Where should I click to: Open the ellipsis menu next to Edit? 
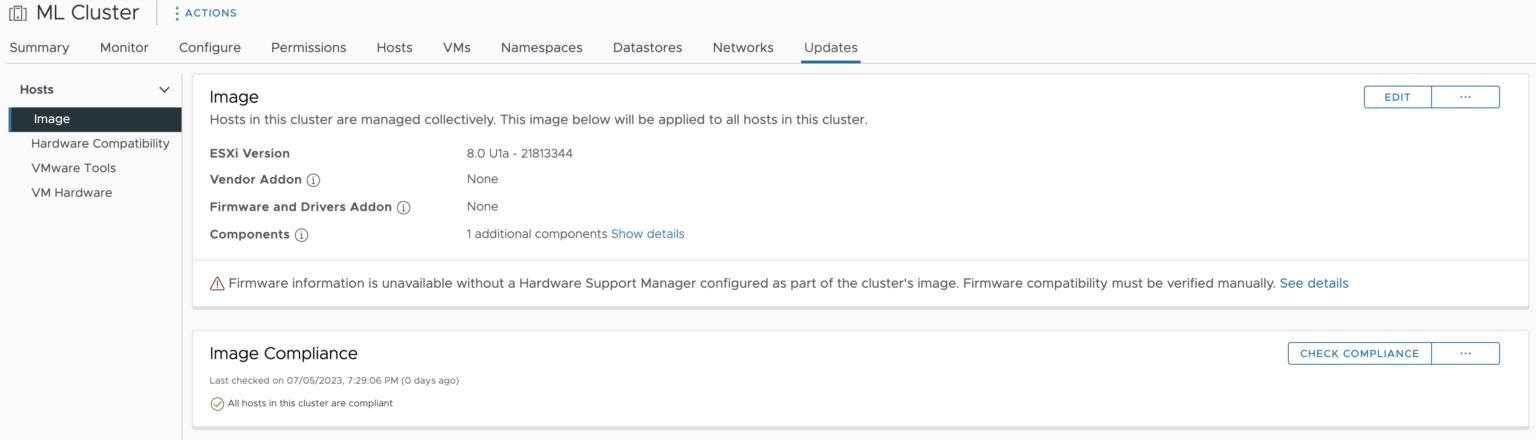coord(1465,97)
